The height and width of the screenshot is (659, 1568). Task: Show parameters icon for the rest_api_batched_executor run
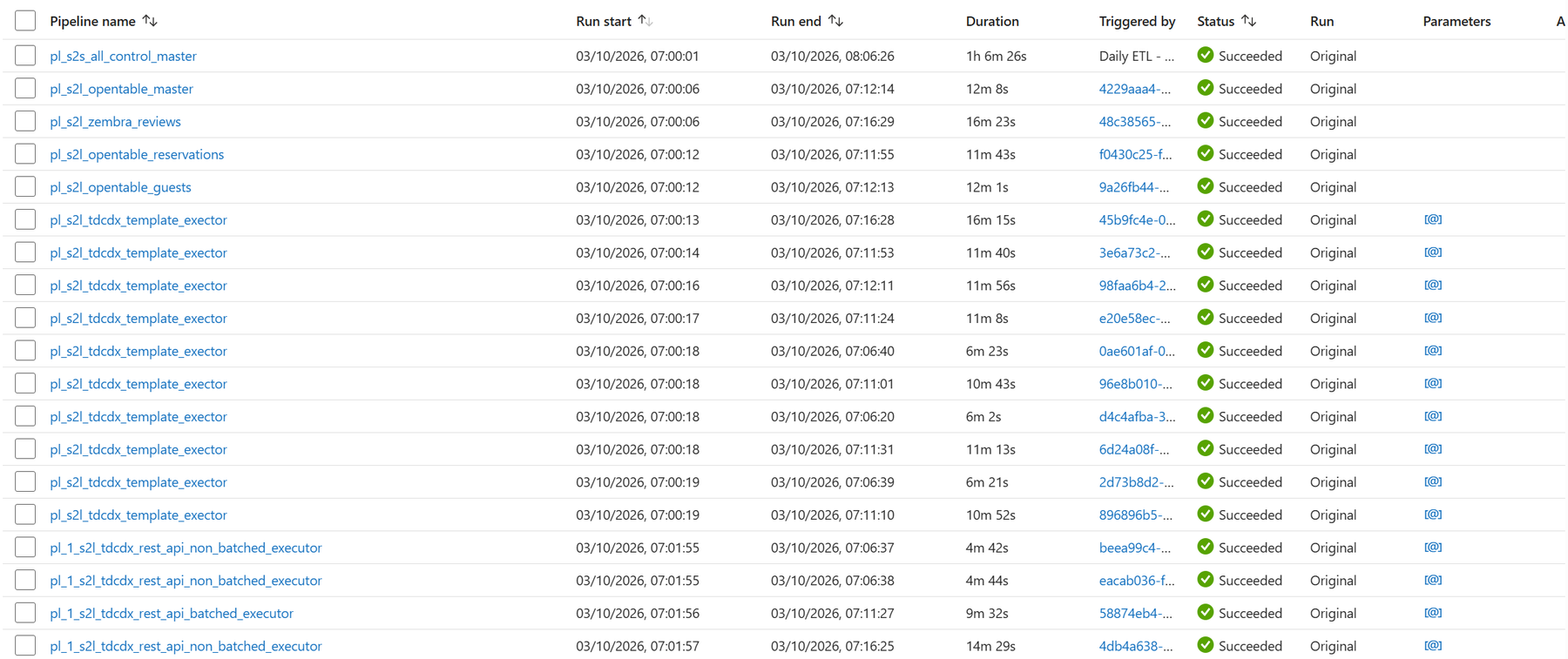1433,613
